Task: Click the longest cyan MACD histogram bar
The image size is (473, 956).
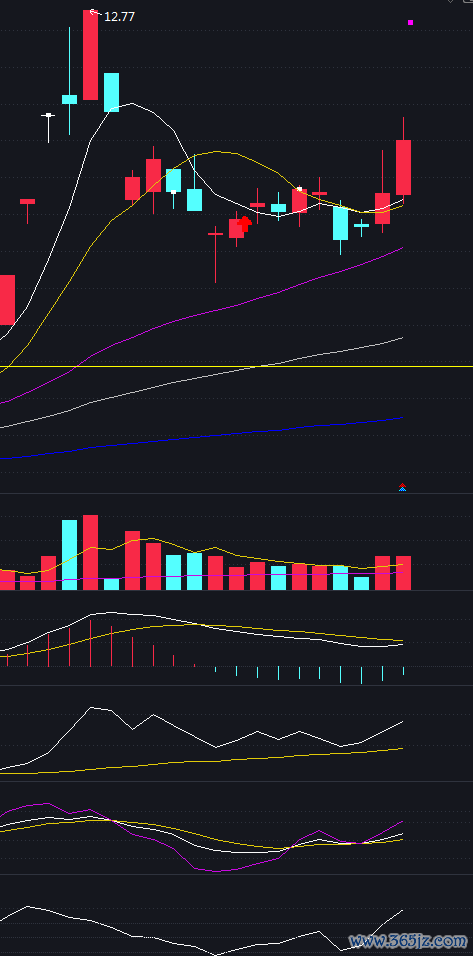Action: click(x=361, y=675)
